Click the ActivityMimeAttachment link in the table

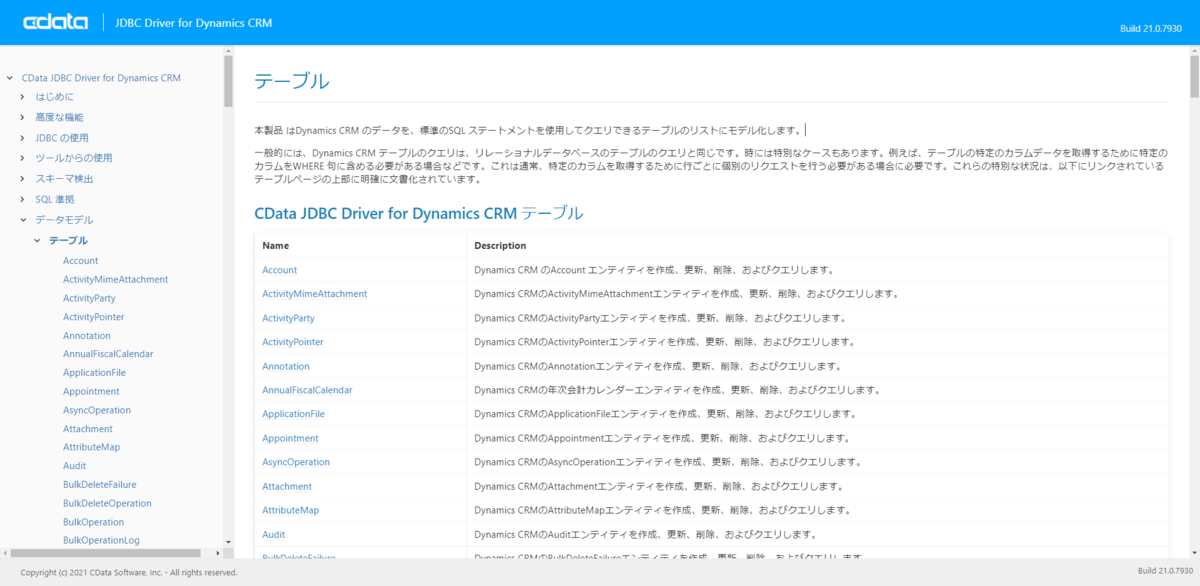click(x=315, y=294)
